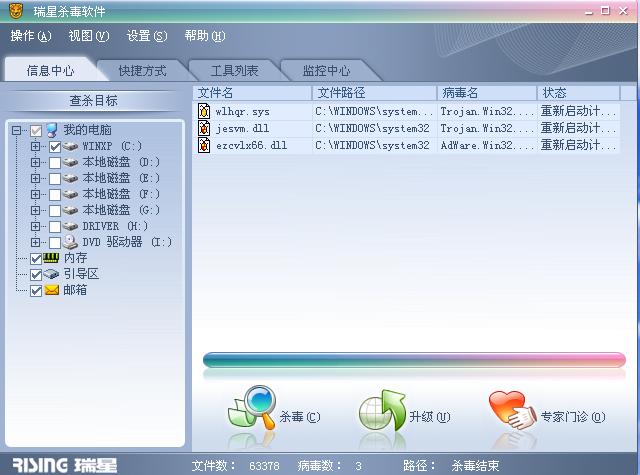This screenshot has height=475, width=640.
Task: Check the 本地磁盘 (E:) checkbox
Action: [x=55, y=179]
